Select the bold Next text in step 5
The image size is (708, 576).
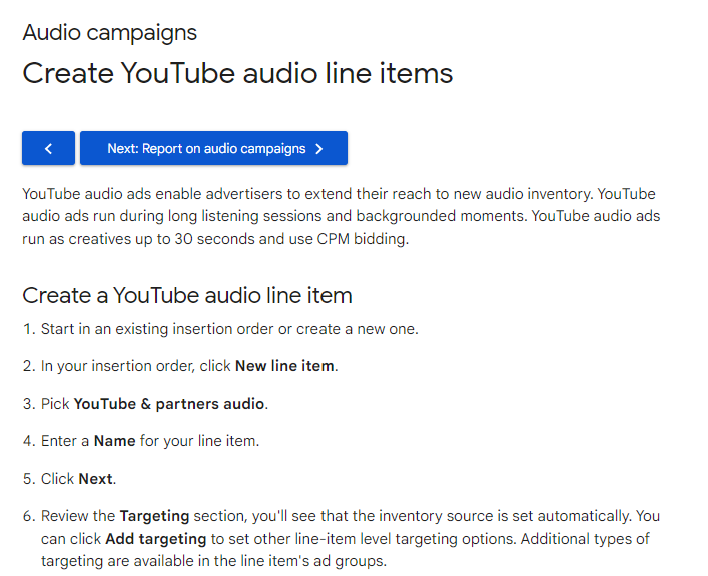[x=95, y=479]
